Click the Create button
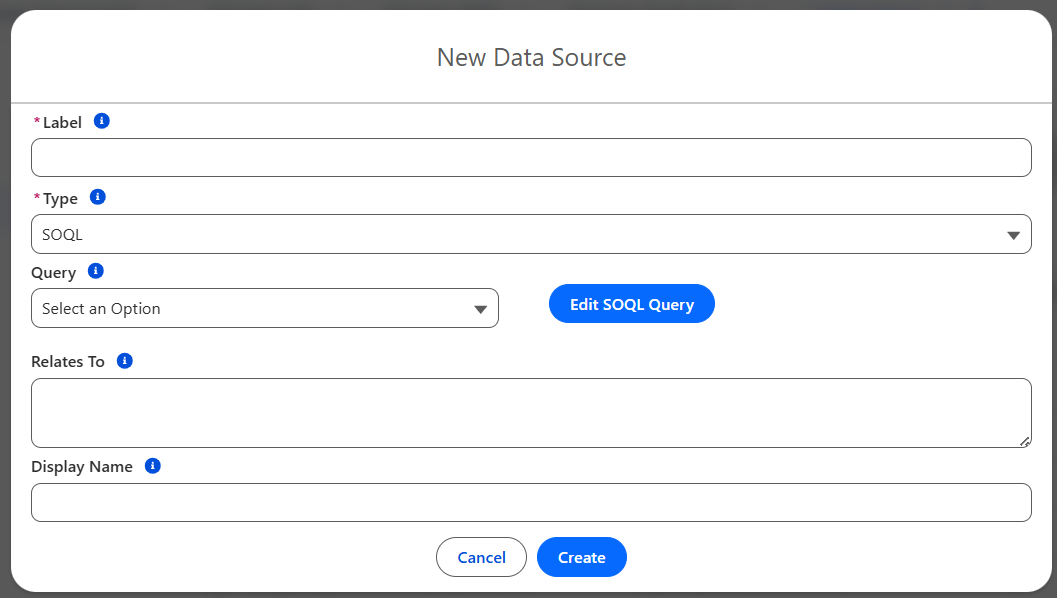Viewport: 1057px width, 598px height. (x=581, y=557)
